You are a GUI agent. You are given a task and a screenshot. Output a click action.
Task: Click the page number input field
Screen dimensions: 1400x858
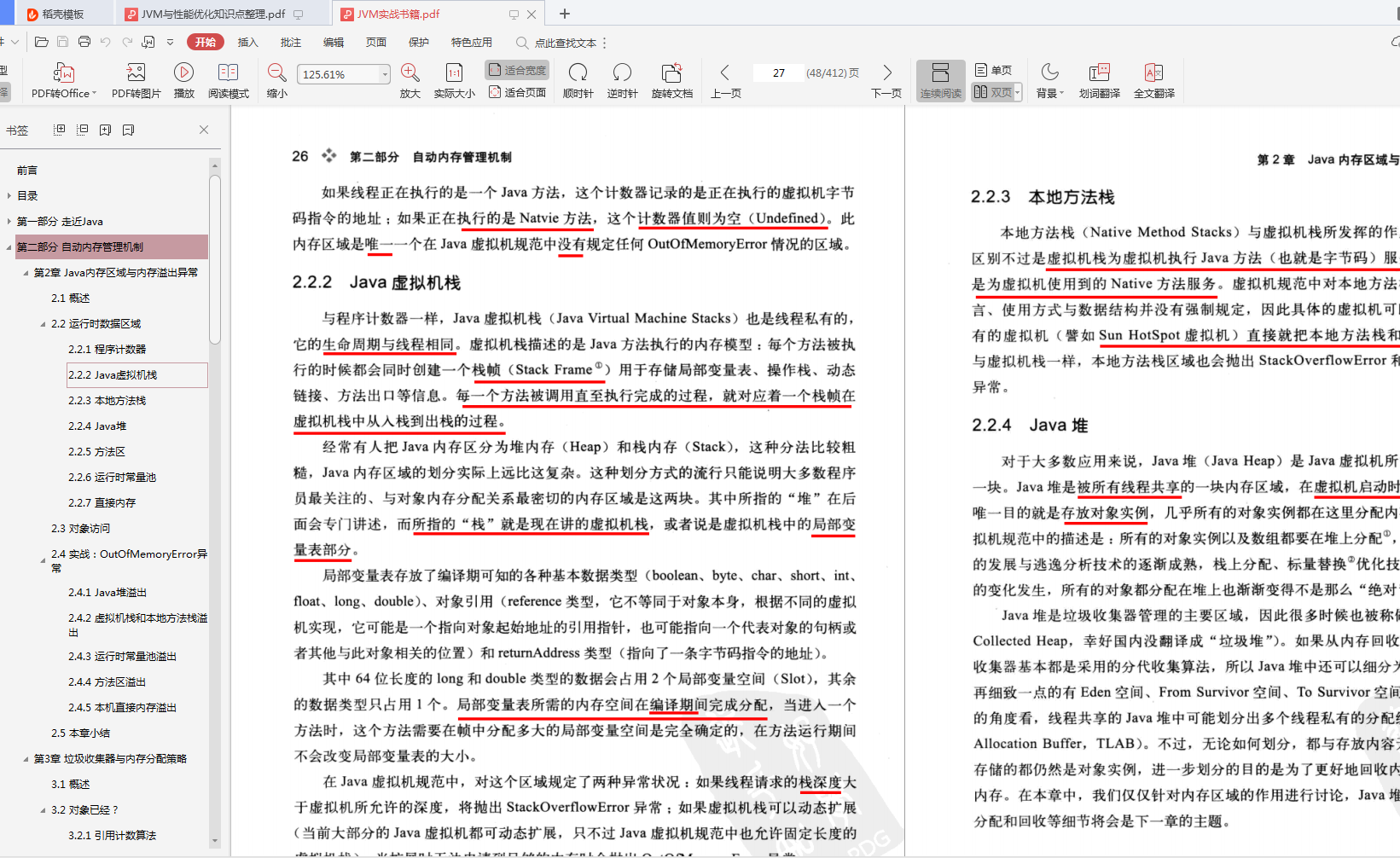pos(778,73)
